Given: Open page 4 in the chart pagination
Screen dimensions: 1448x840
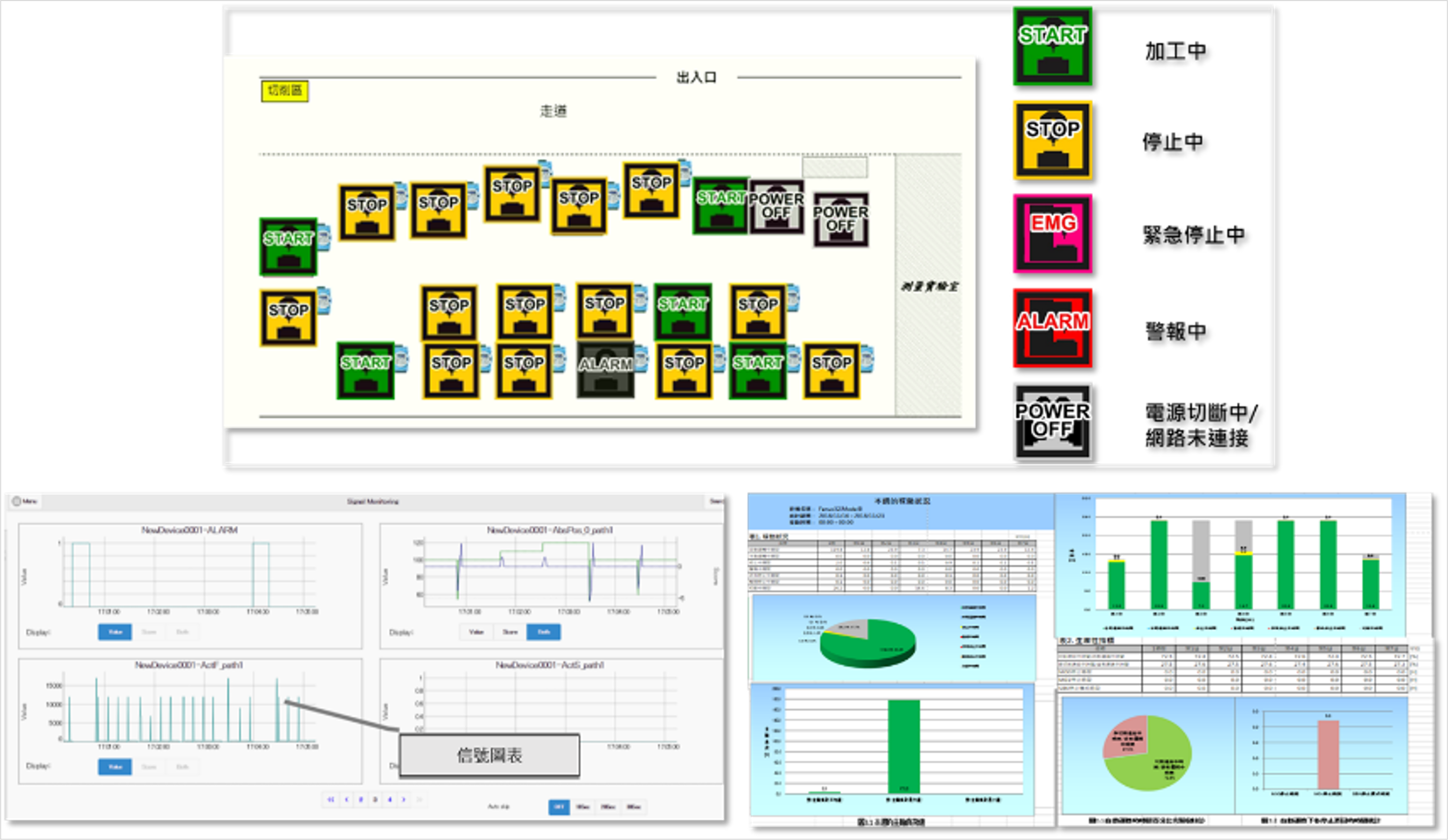Looking at the screenshot, I should pos(390,799).
